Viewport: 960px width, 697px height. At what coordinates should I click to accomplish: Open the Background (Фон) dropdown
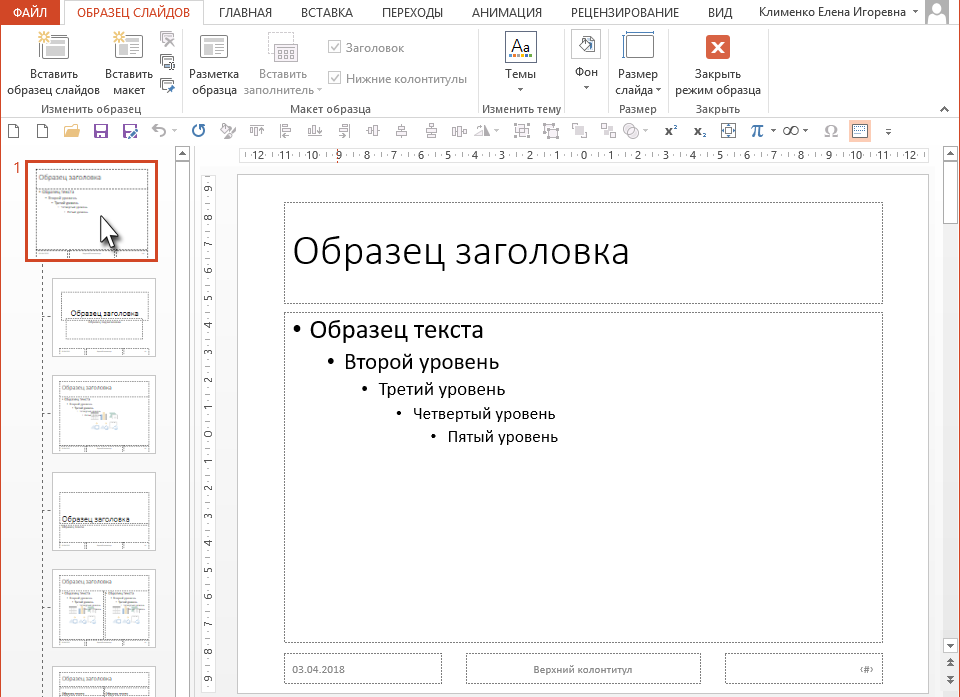point(586,61)
